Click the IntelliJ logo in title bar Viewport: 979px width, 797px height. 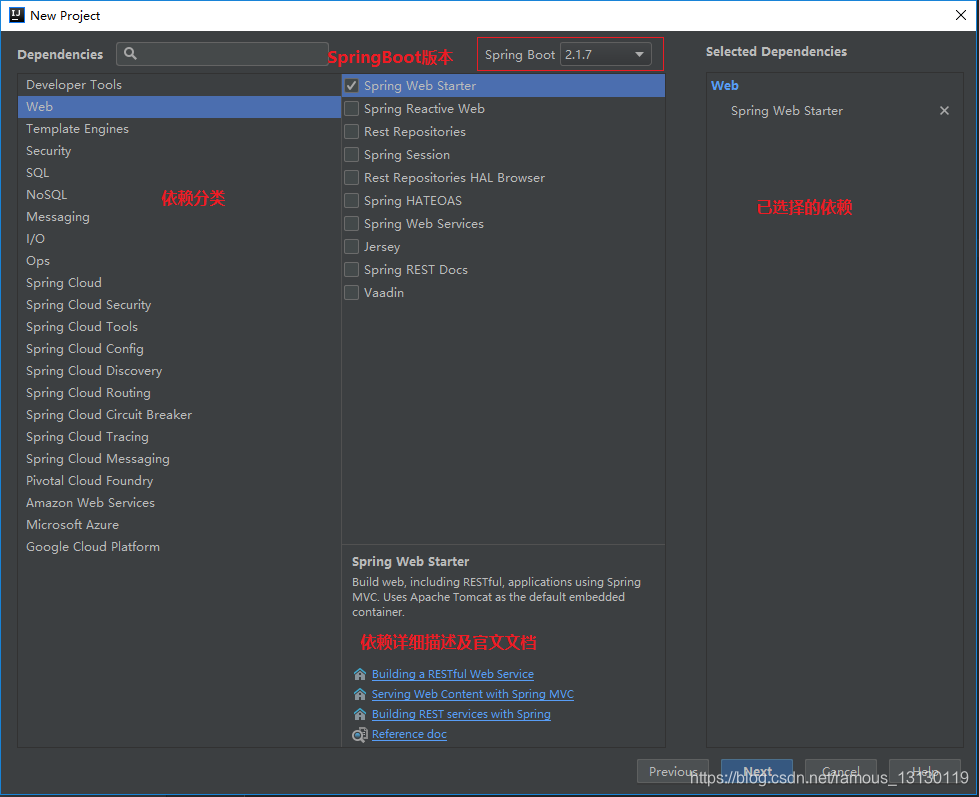tap(17, 15)
